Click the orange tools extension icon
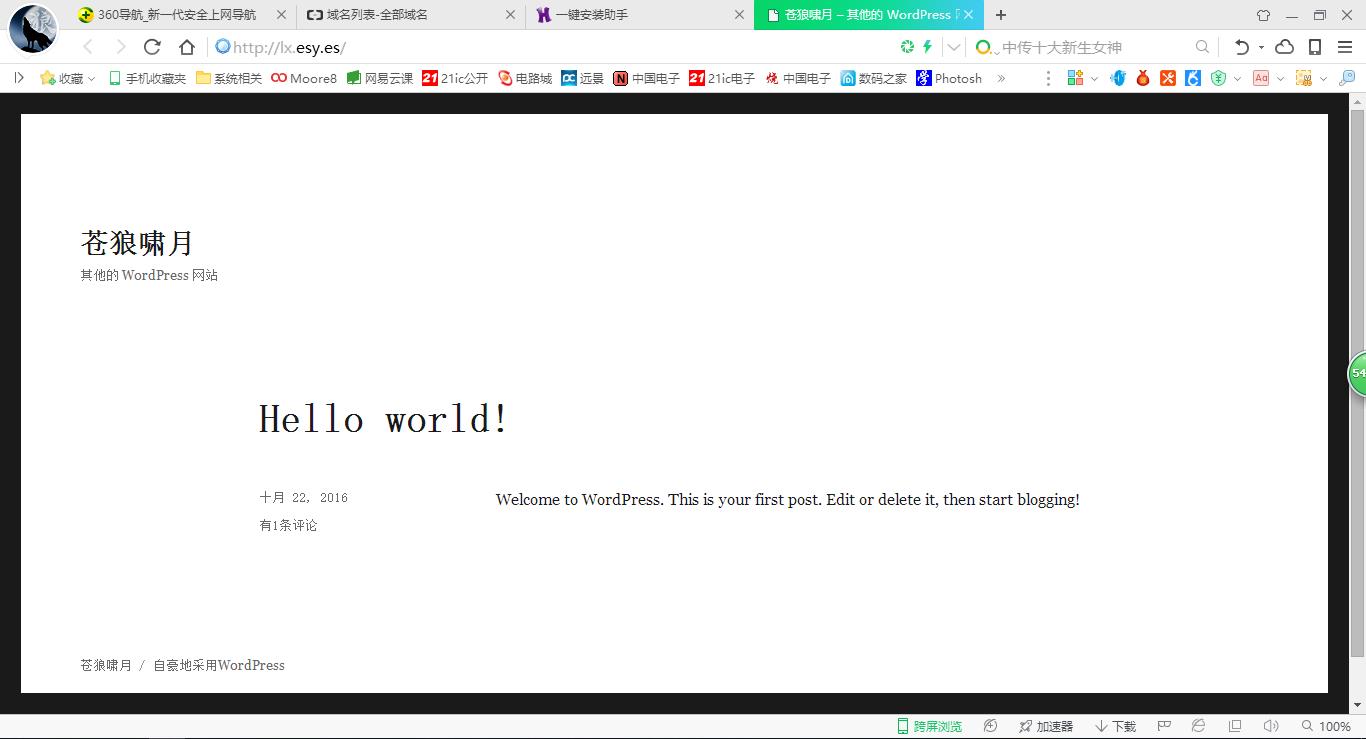1366x739 pixels. point(1168,78)
